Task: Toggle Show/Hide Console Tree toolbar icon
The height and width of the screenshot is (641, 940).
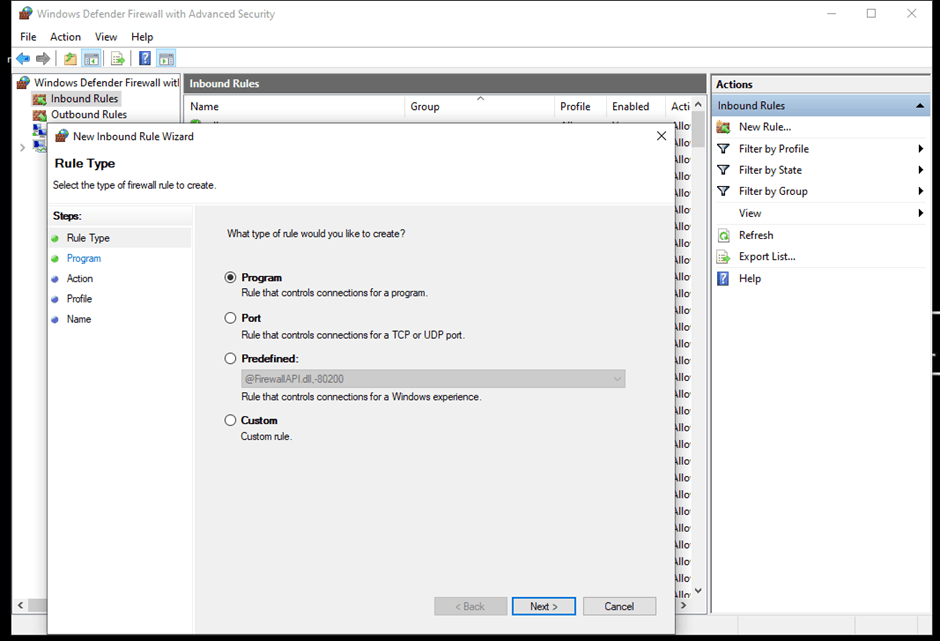Action: [92, 59]
